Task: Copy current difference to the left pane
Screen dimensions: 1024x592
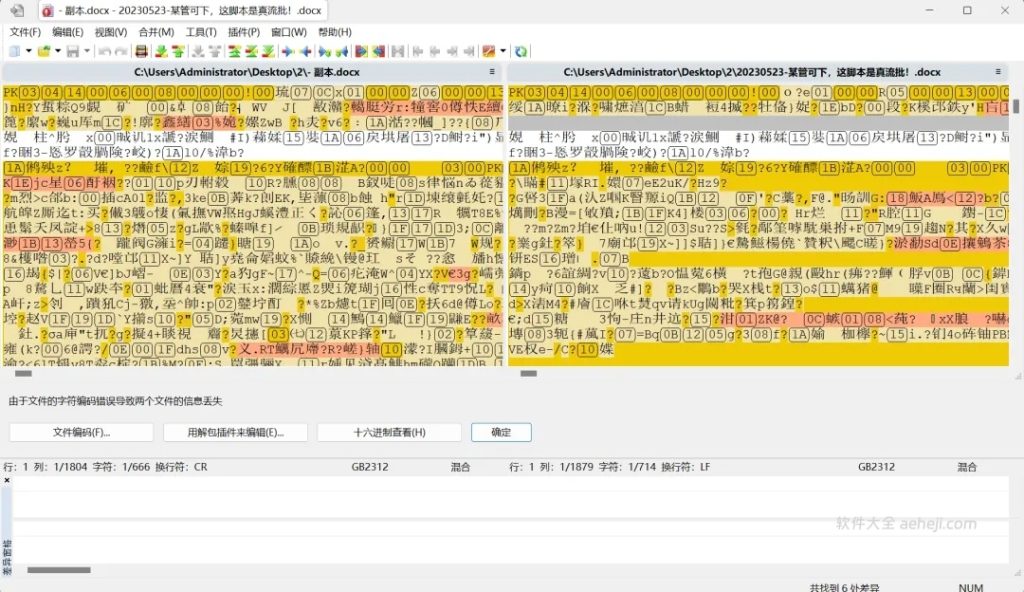Action: (307, 50)
